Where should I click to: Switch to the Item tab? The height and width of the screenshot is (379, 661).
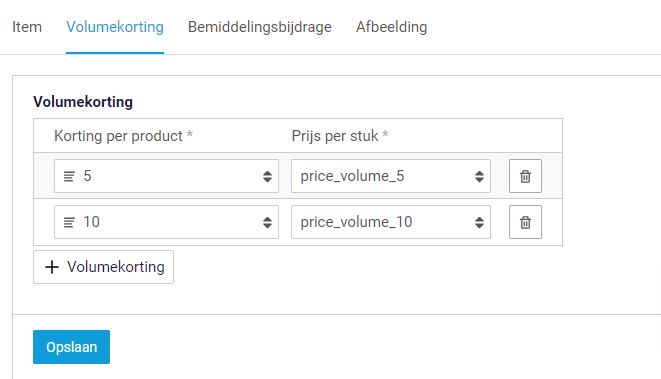27,27
